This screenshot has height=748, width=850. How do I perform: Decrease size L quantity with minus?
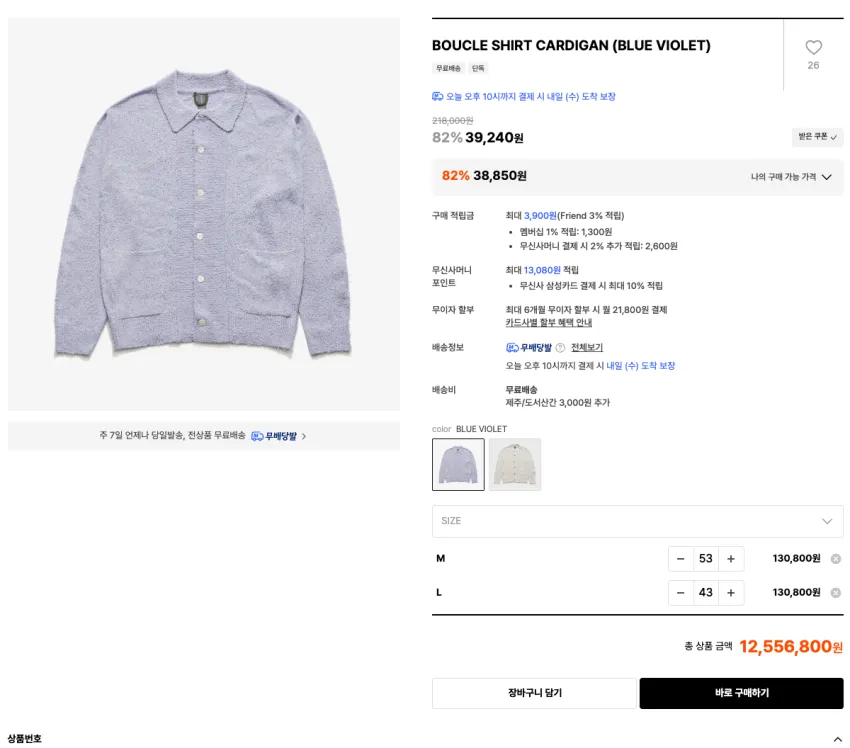tap(681, 593)
